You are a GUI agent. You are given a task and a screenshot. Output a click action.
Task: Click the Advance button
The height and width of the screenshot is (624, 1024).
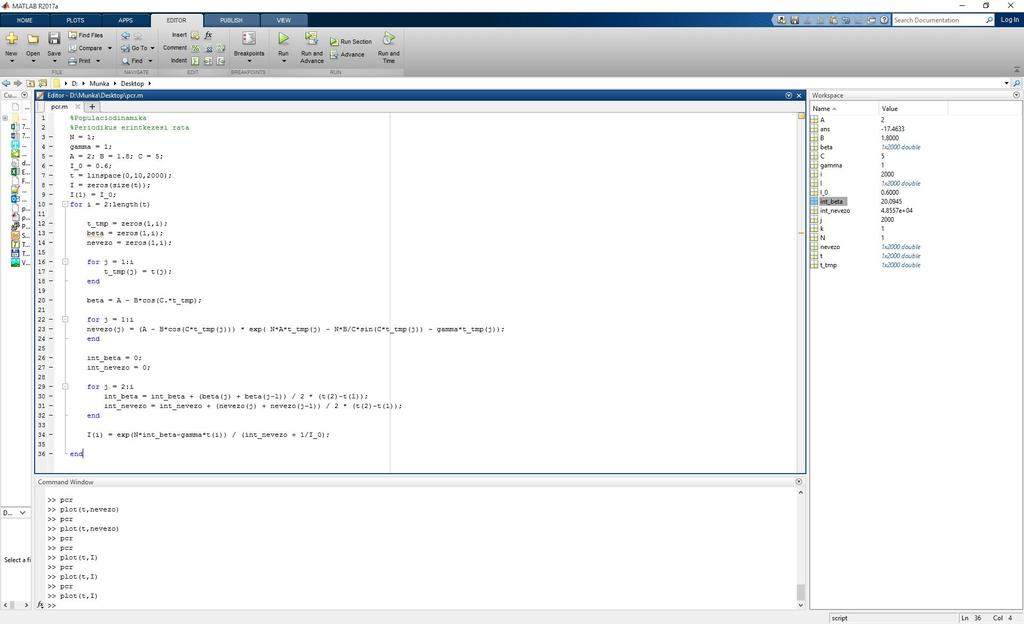click(347, 55)
